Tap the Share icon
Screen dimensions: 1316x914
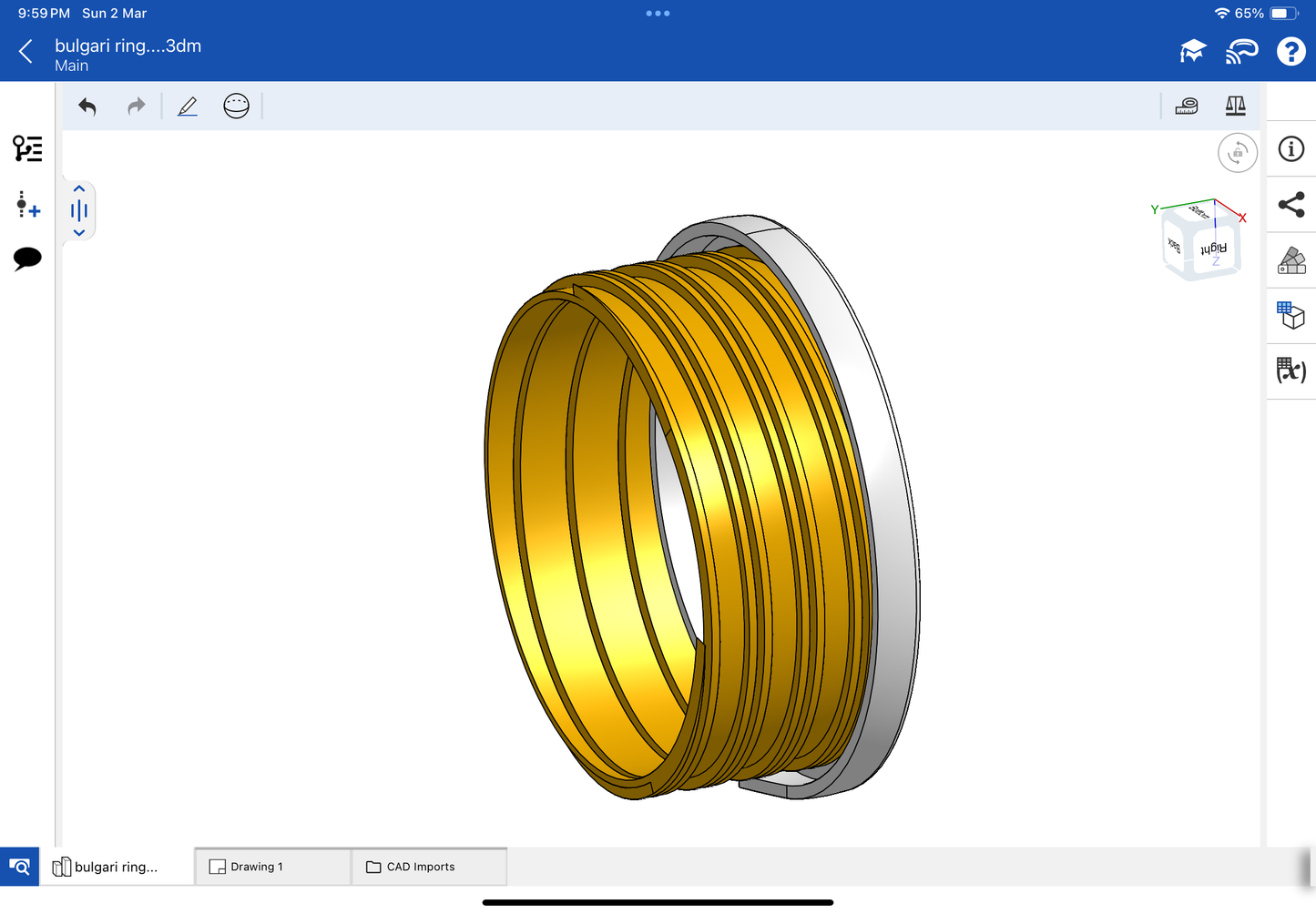click(x=1290, y=205)
